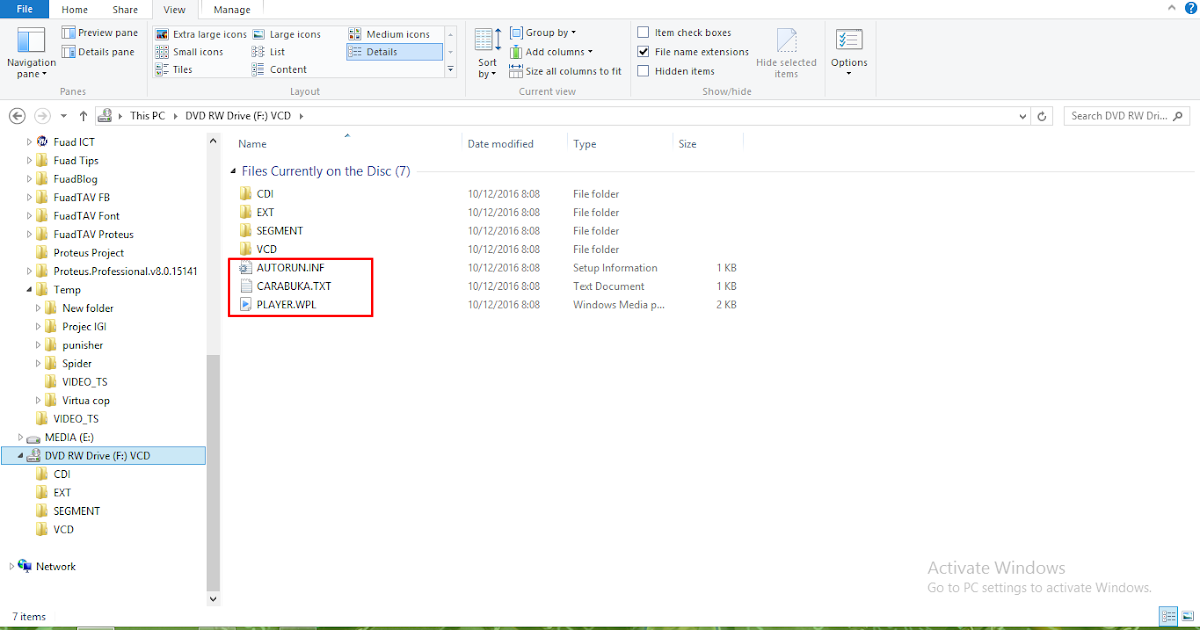Open the Sort by menu
This screenshot has height=630, width=1200.
tap(487, 52)
